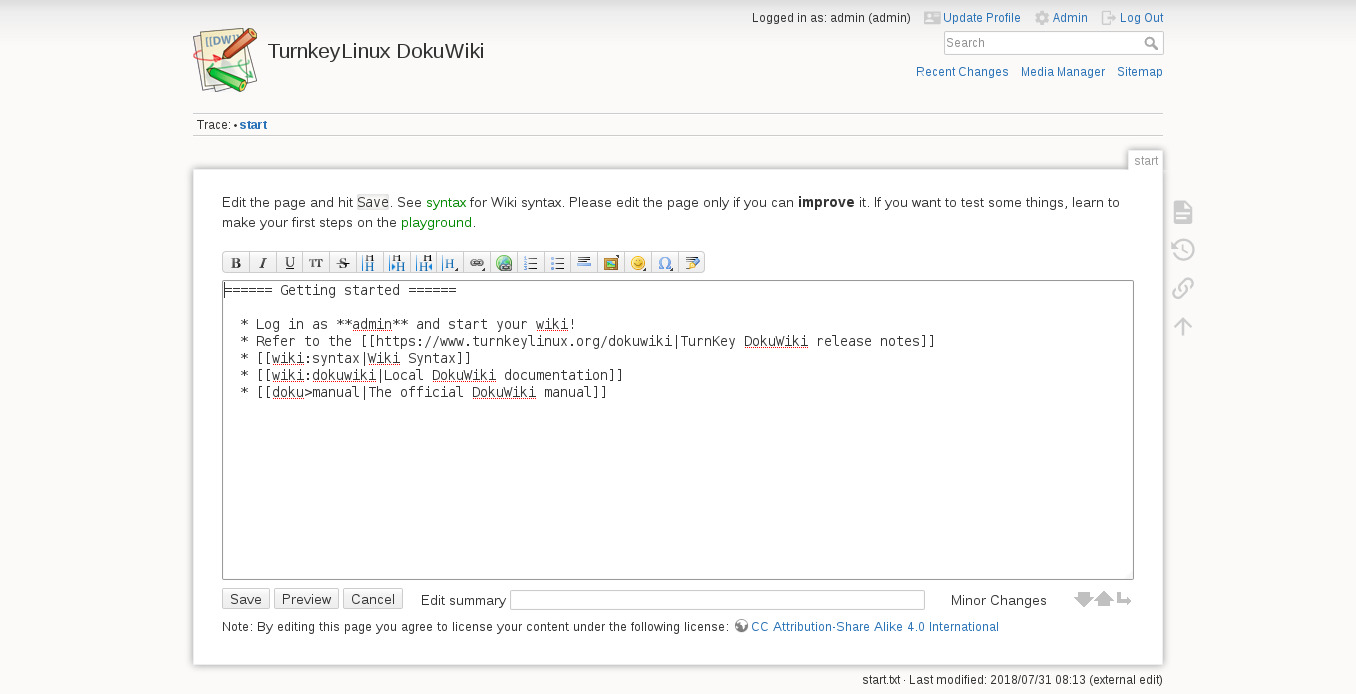Show old revisions of the page

tap(1183, 250)
